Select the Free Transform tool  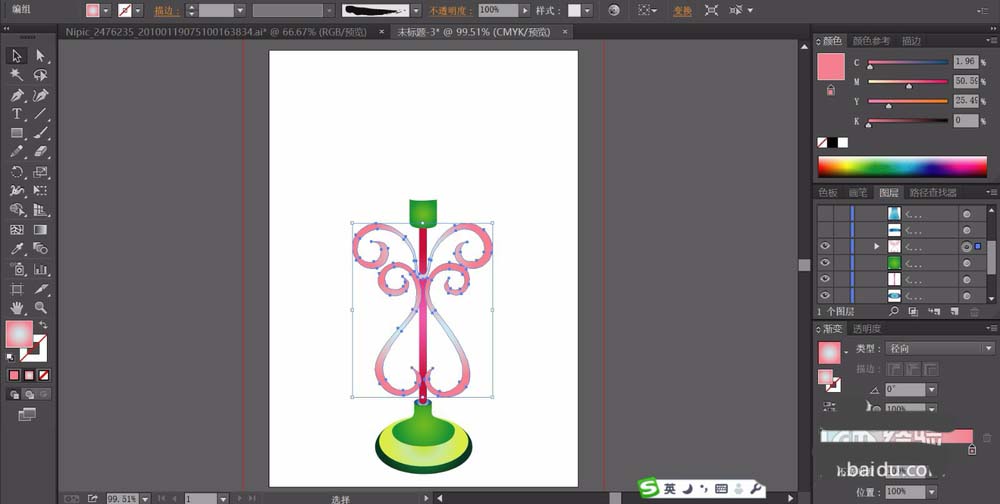click(40, 191)
